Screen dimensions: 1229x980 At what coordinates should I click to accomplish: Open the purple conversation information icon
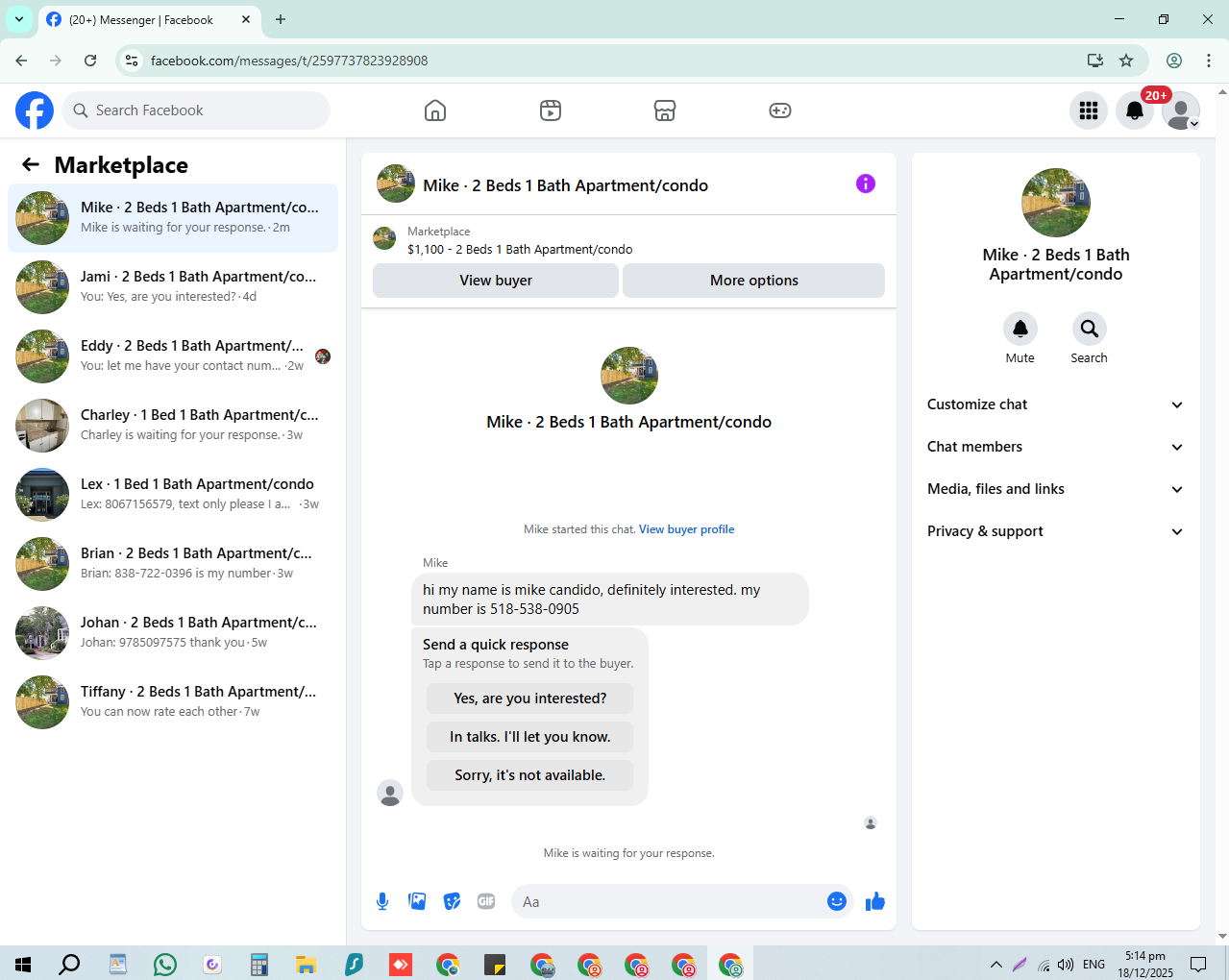click(866, 184)
